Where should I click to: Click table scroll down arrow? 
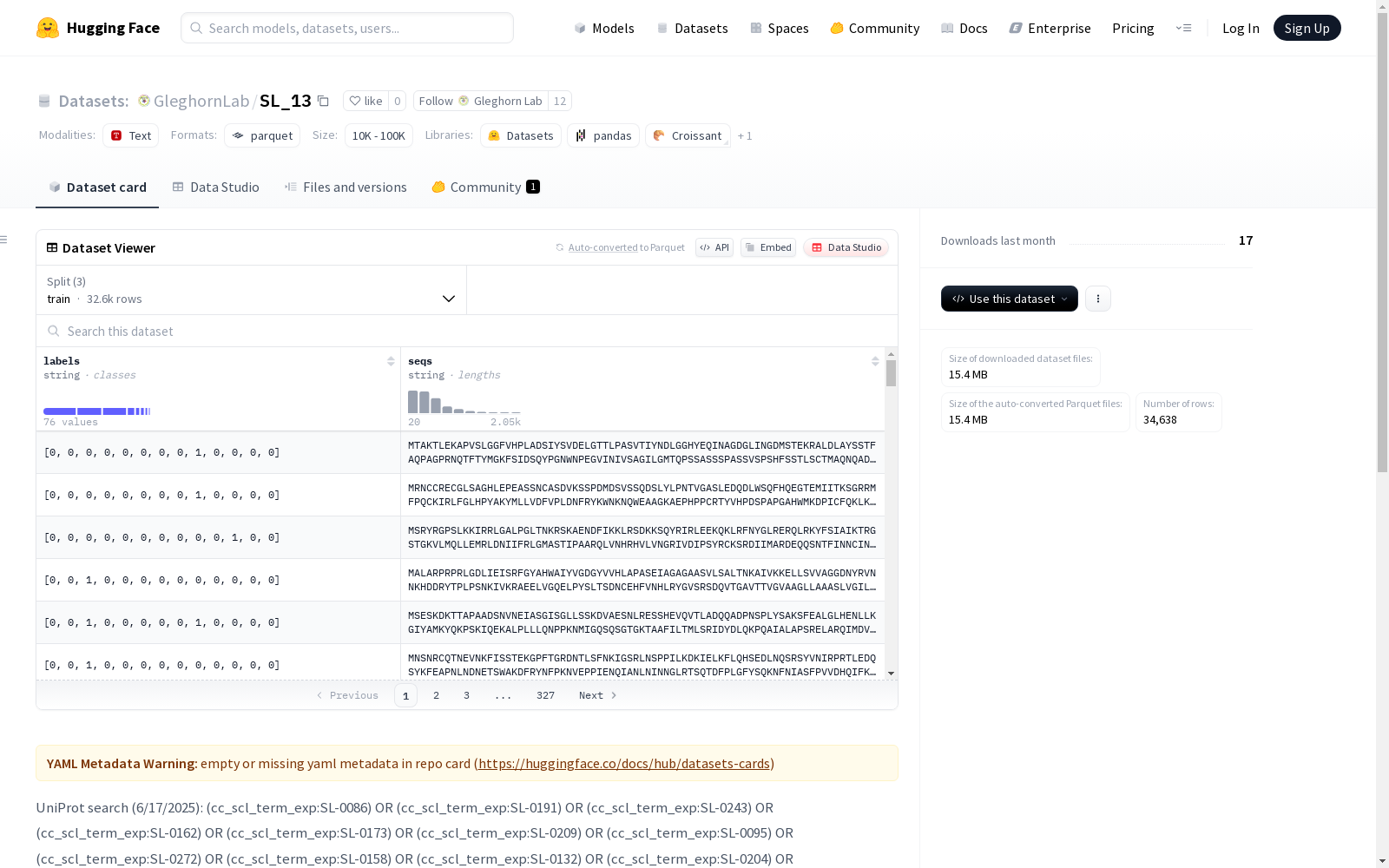tap(891, 674)
